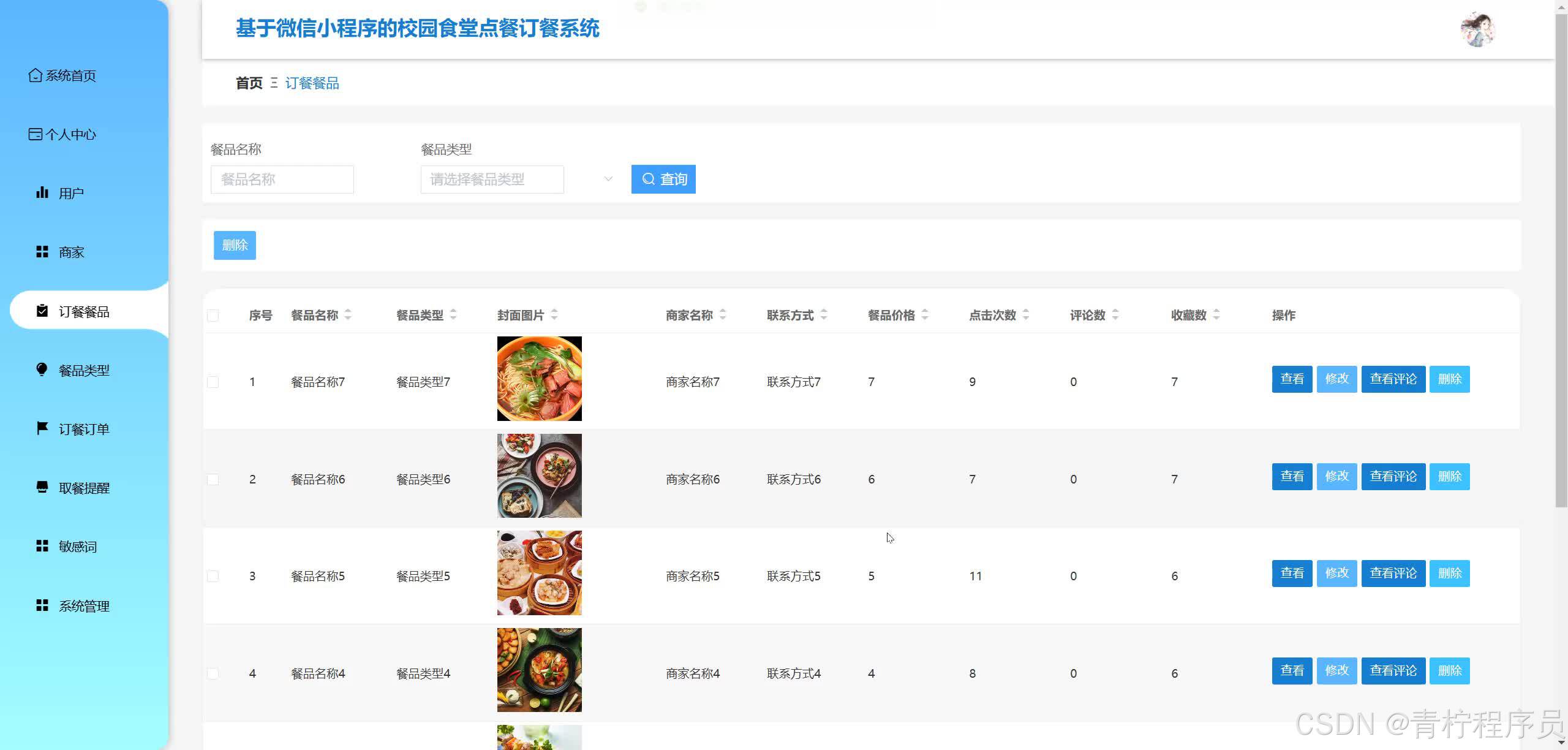1568x750 pixels.
Task: Check the checkbox for row 餐品名称7
Action: coord(213,382)
